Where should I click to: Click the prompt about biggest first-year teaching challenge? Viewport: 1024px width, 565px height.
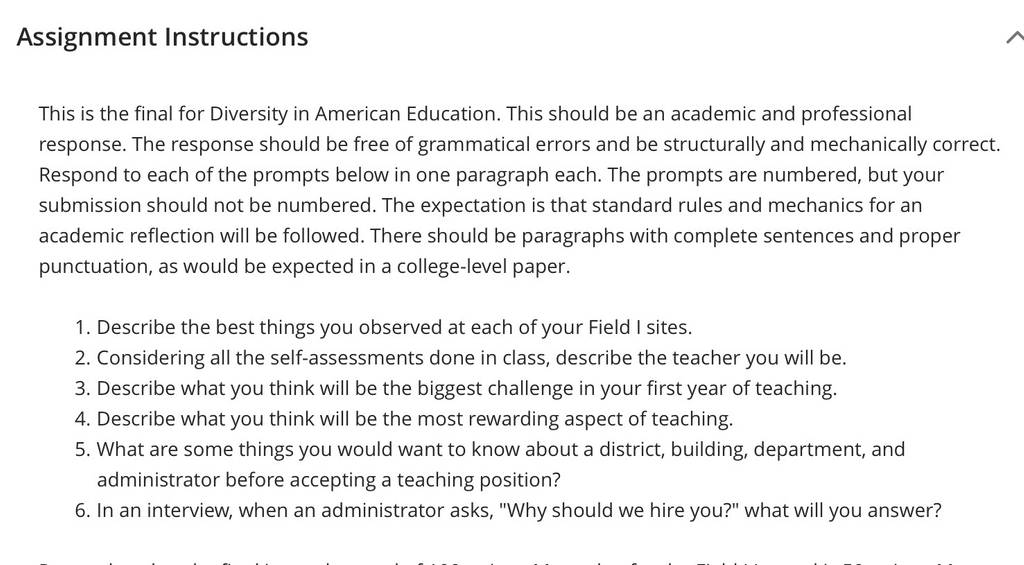[466, 389]
